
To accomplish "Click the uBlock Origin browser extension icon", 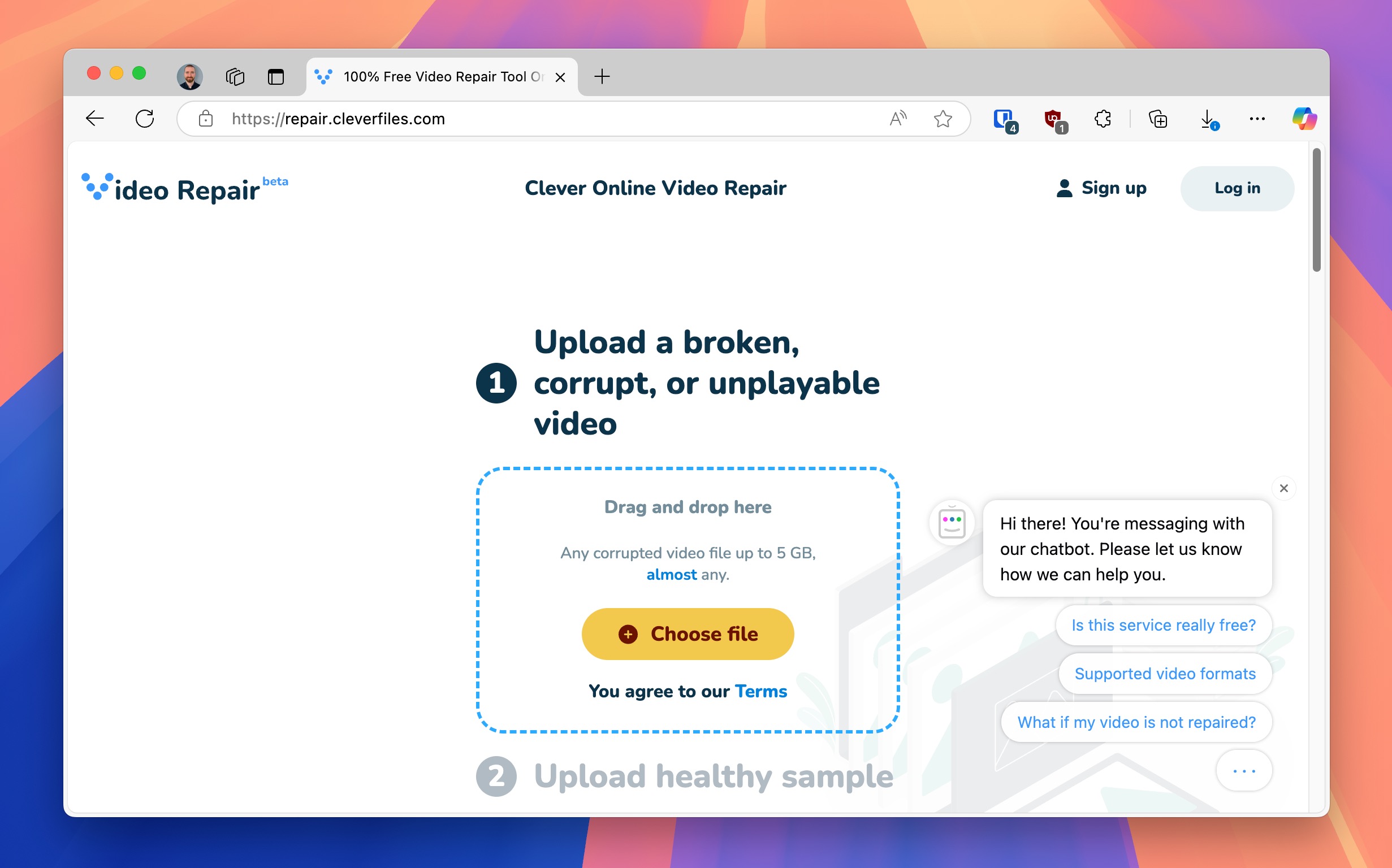I will coord(1052,118).
